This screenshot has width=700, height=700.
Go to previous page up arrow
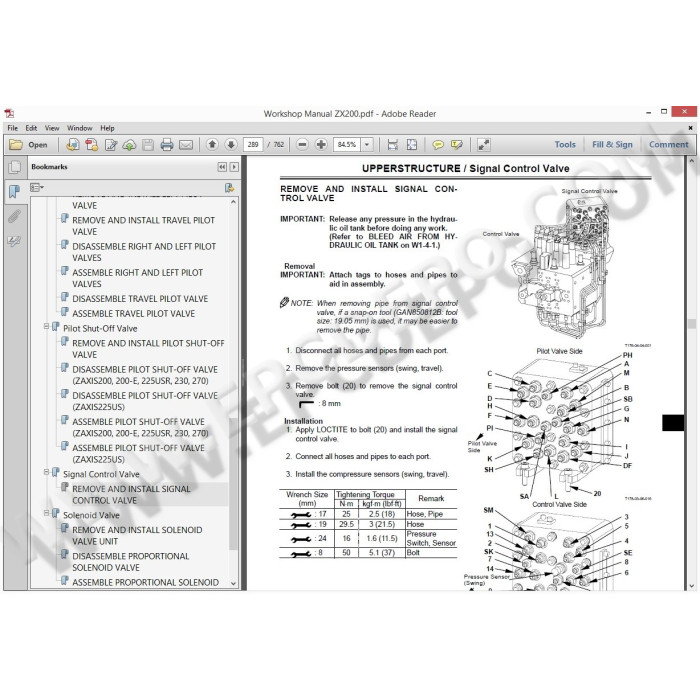[212, 144]
